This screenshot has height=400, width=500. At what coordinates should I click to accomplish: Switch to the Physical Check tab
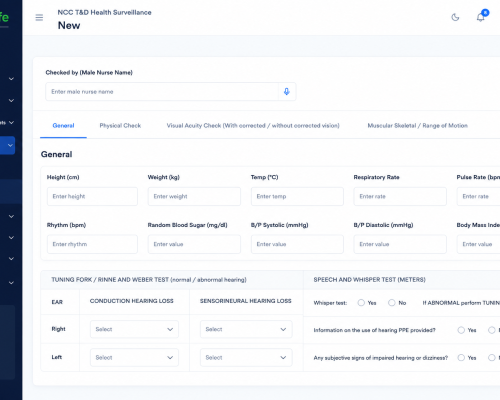[x=120, y=126]
